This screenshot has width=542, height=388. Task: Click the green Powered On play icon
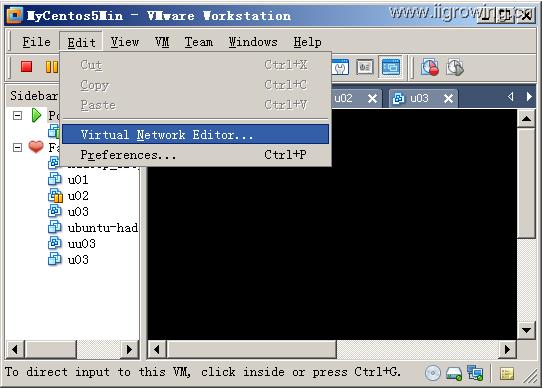pyautogui.click(x=36, y=115)
